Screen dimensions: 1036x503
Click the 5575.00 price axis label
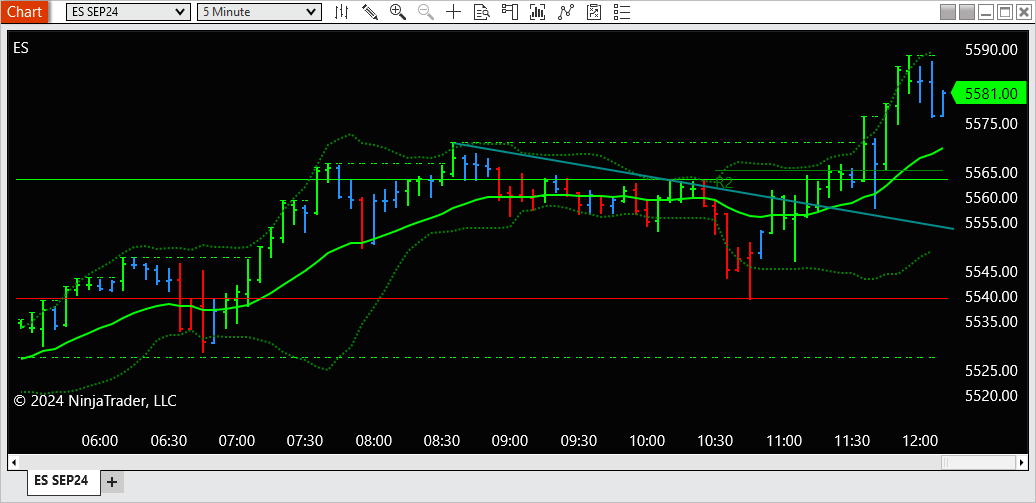click(990, 124)
